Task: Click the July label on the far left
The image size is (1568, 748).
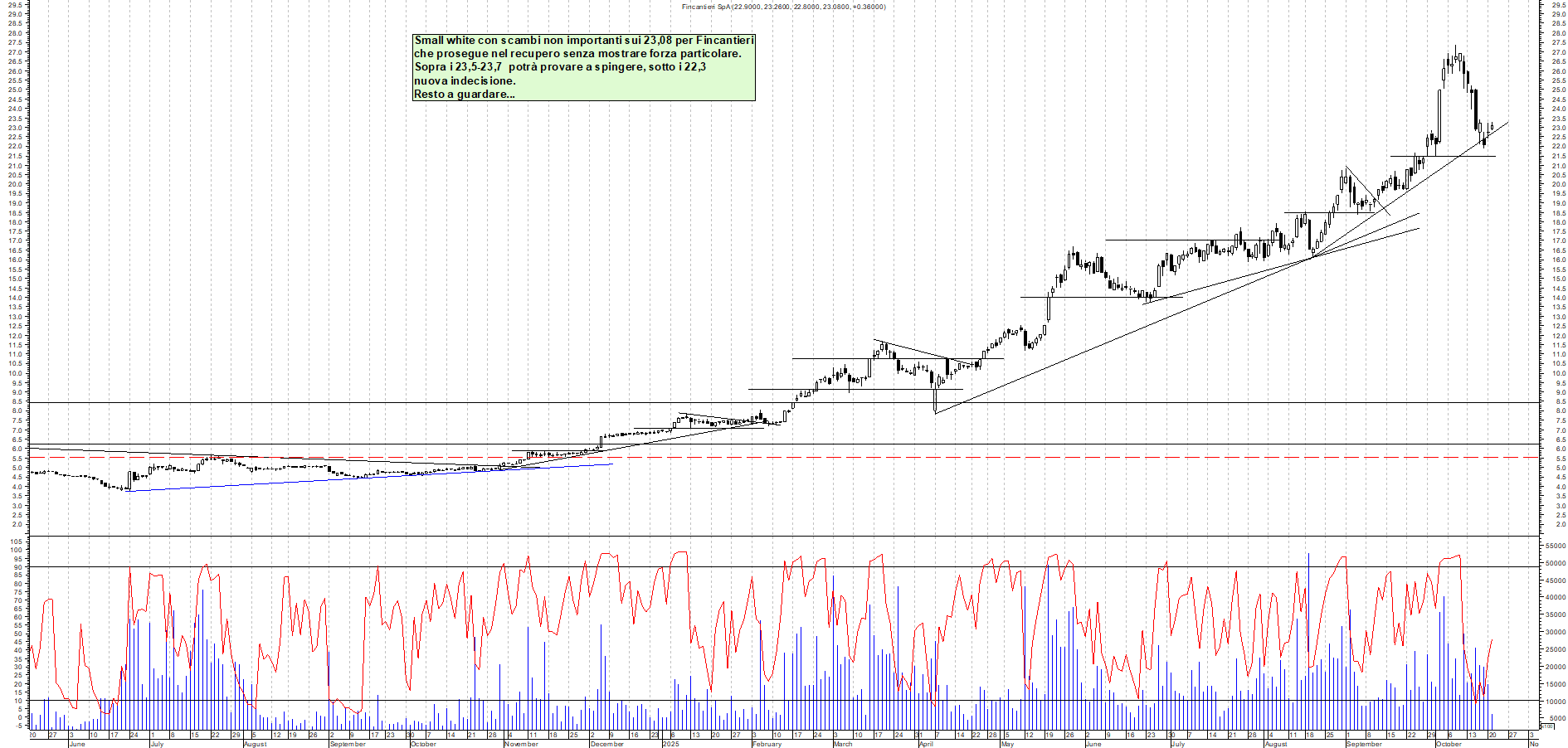Action: [x=157, y=744]
